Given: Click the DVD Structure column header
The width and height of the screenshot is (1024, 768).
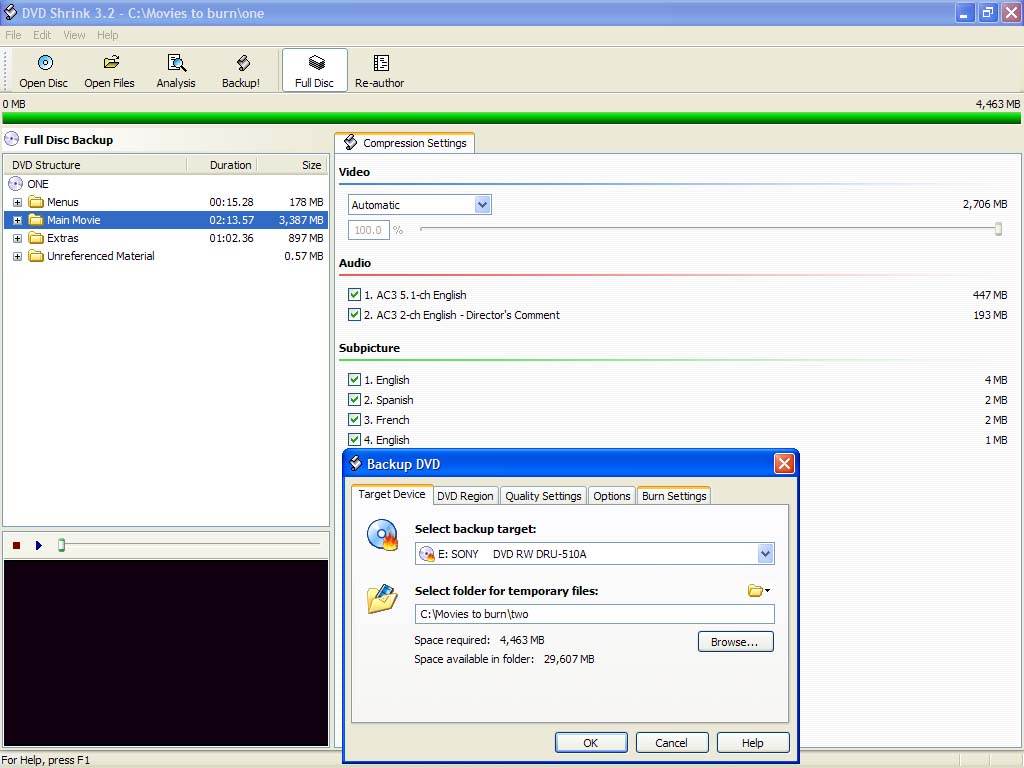Looking at the screenshot, I should point(96,165).
